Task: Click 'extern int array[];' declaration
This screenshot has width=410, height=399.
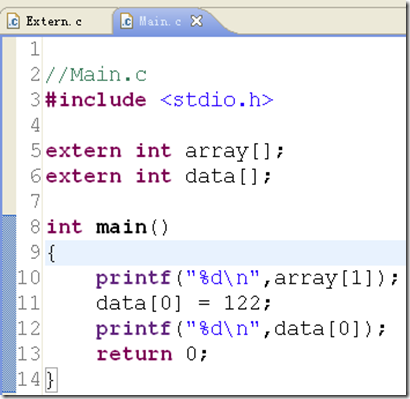Action: tap(165, 152)
